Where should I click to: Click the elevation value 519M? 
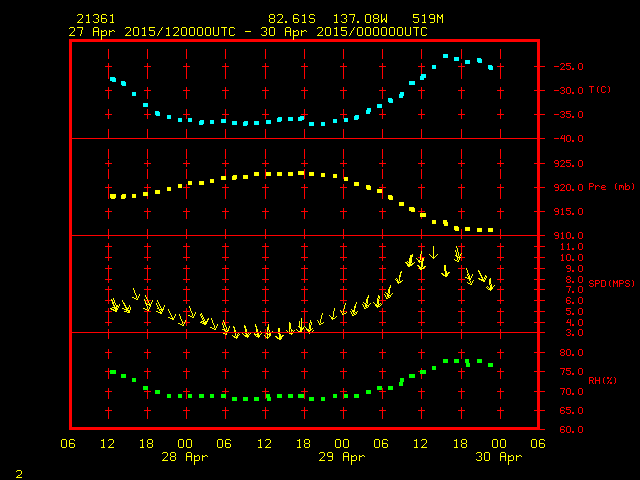point(428,19)
